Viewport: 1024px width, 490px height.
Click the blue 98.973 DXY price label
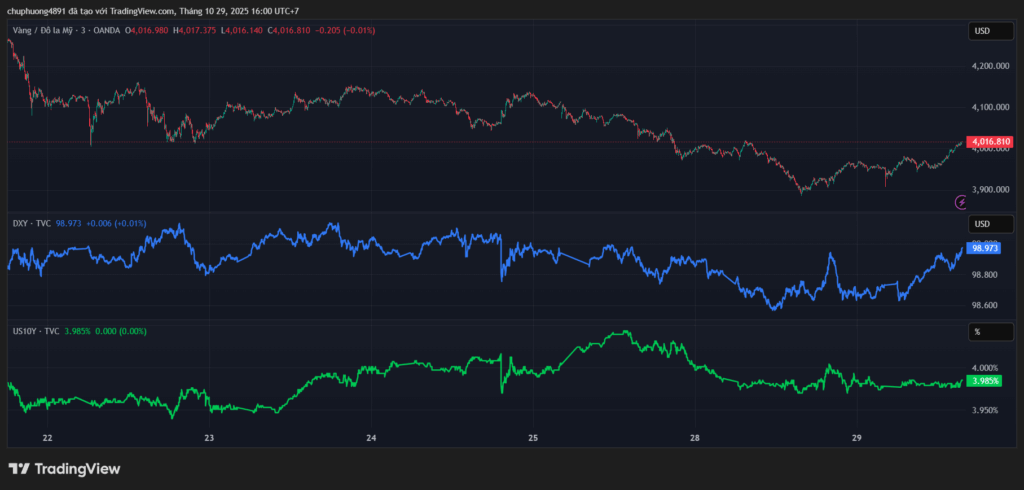pos(985,248)
